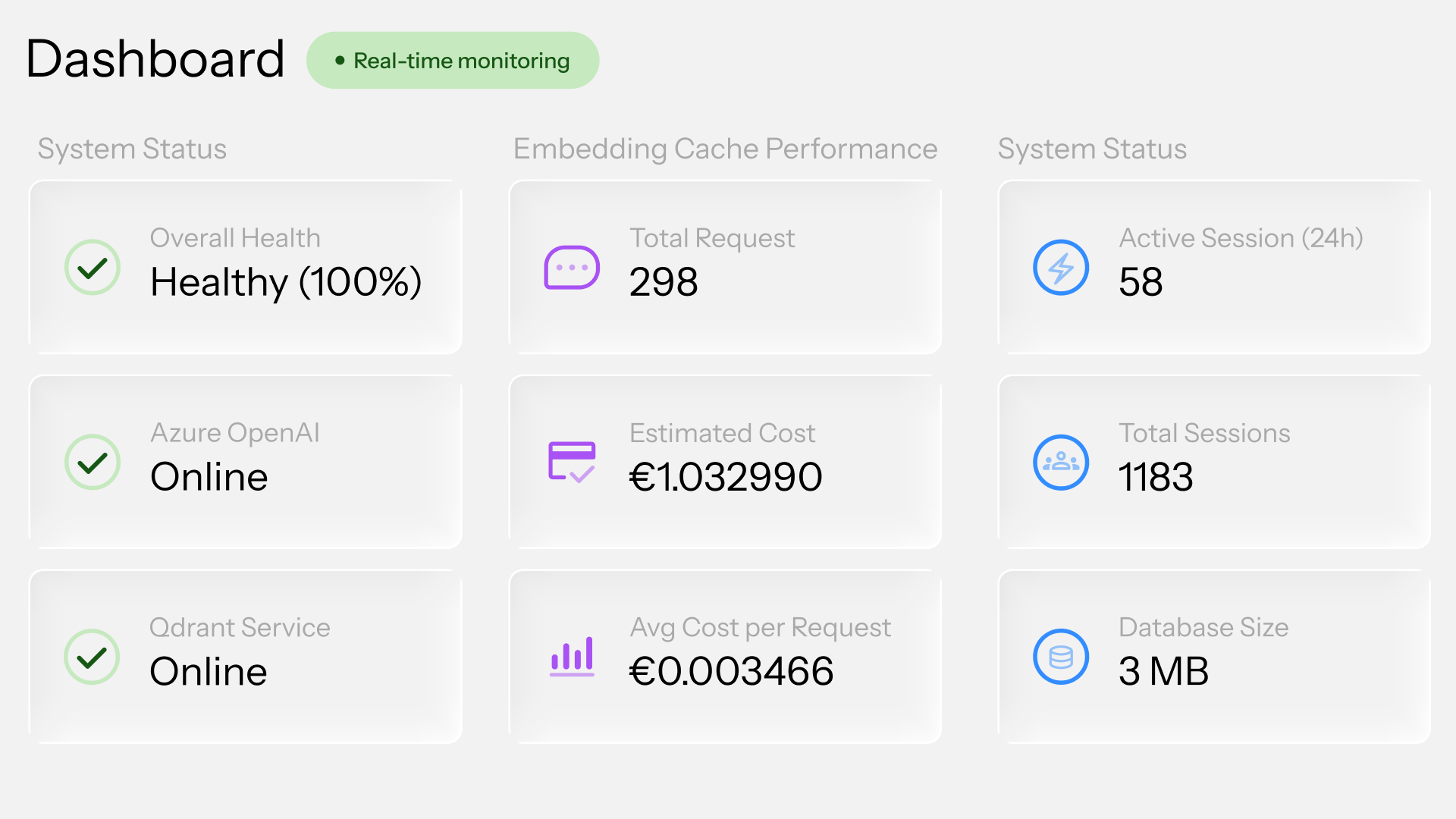This screenshot has width=1456, height=819.
Task: Click the Qdrant Service status checkmark icon
Action: [x=93, y=657]
